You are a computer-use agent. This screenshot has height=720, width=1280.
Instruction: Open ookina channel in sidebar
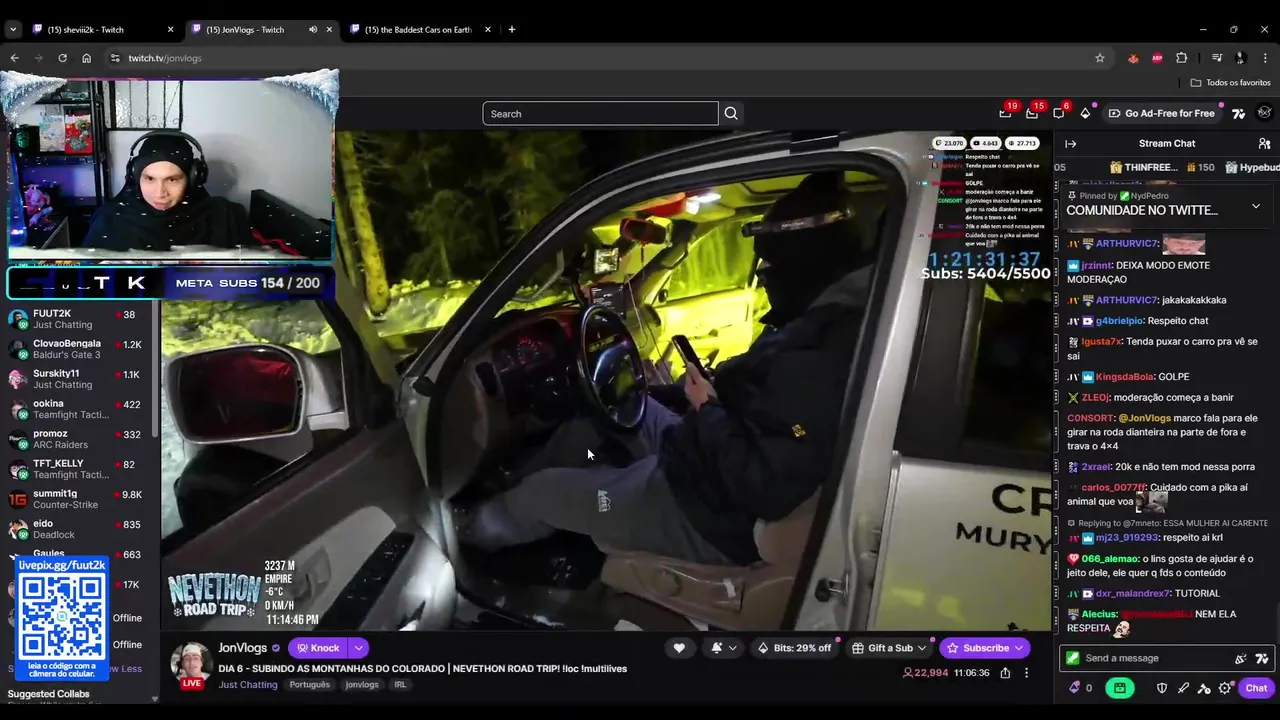tap(78, 409)
